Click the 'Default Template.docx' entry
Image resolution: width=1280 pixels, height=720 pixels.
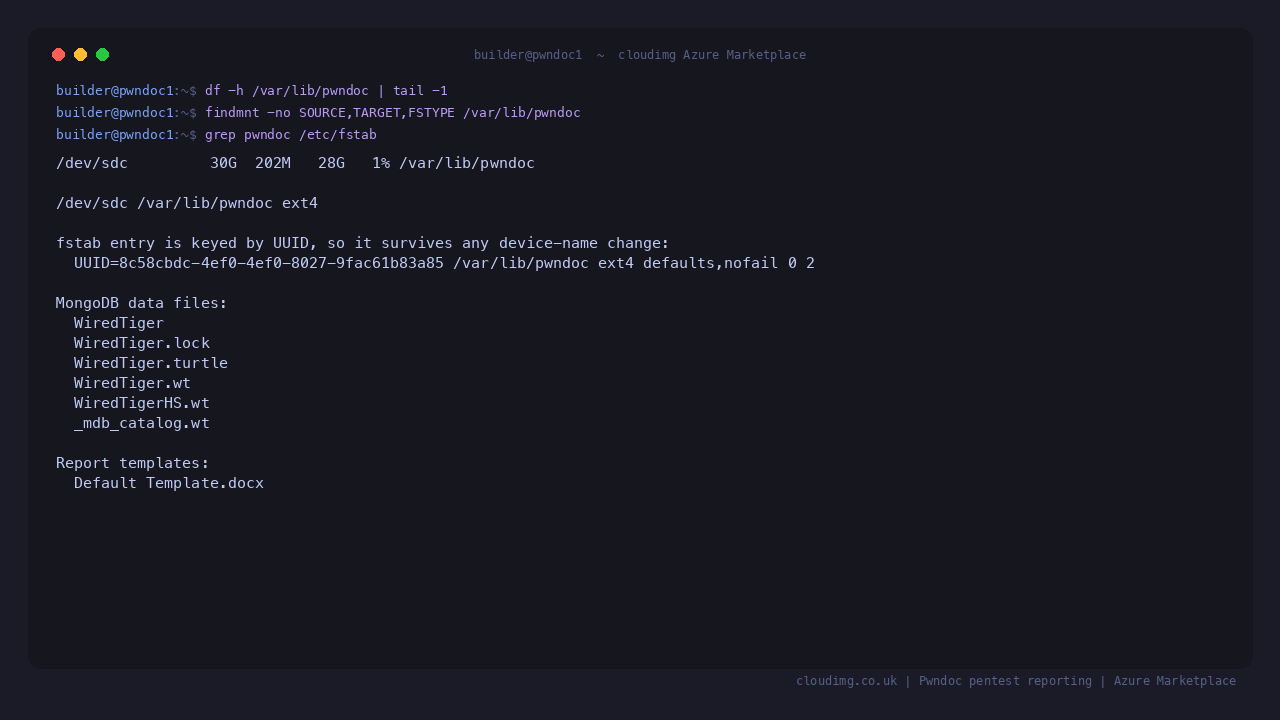[x=169, y=483]
